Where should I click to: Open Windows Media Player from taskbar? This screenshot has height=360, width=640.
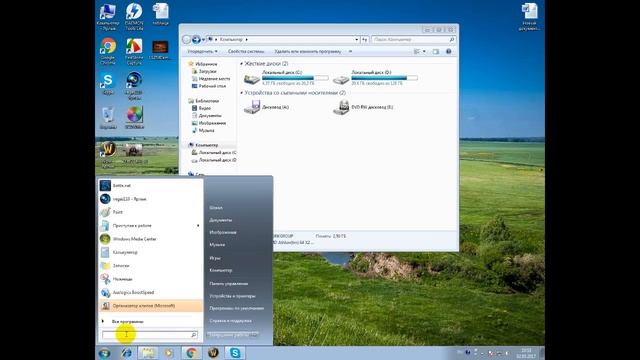pyautogui.click(x=169, y=353)
